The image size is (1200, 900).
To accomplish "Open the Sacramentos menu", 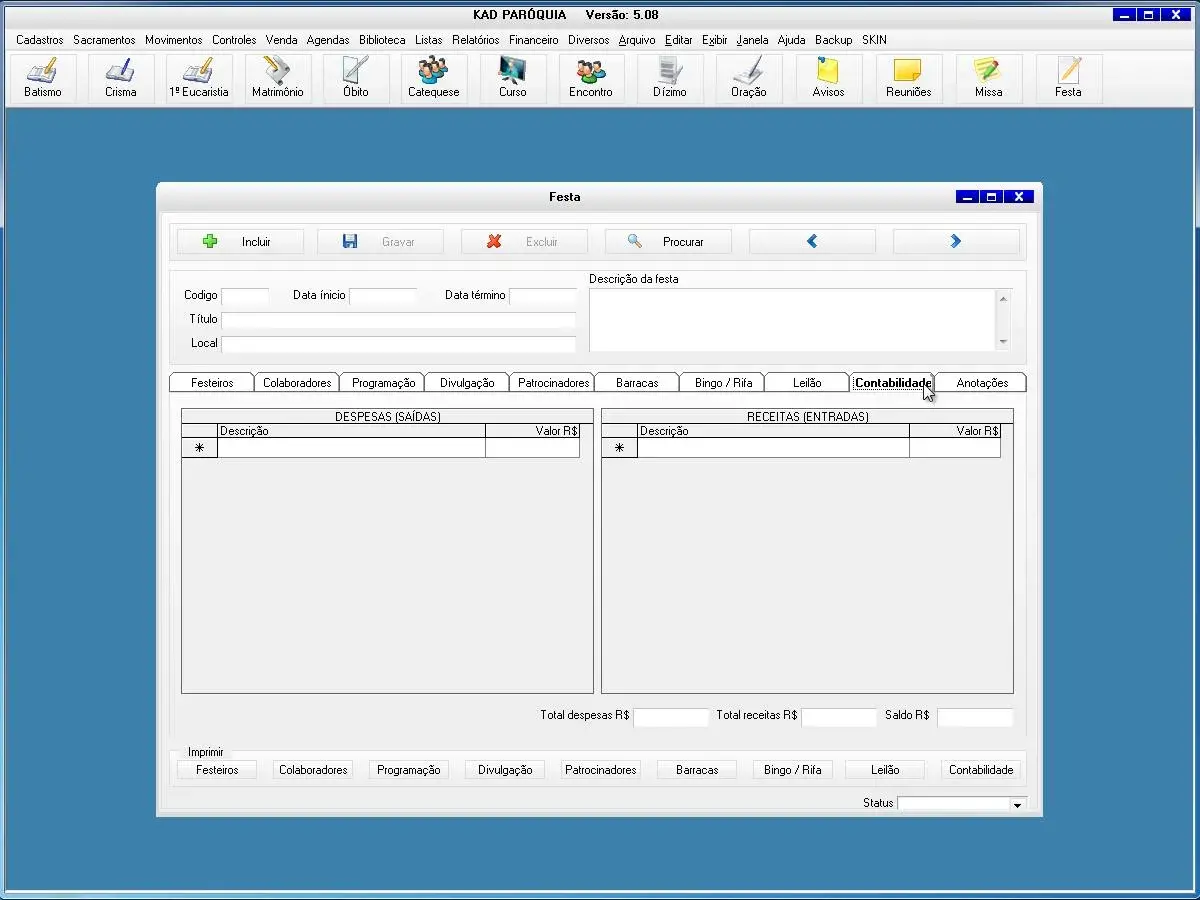I will click(104, 40).
